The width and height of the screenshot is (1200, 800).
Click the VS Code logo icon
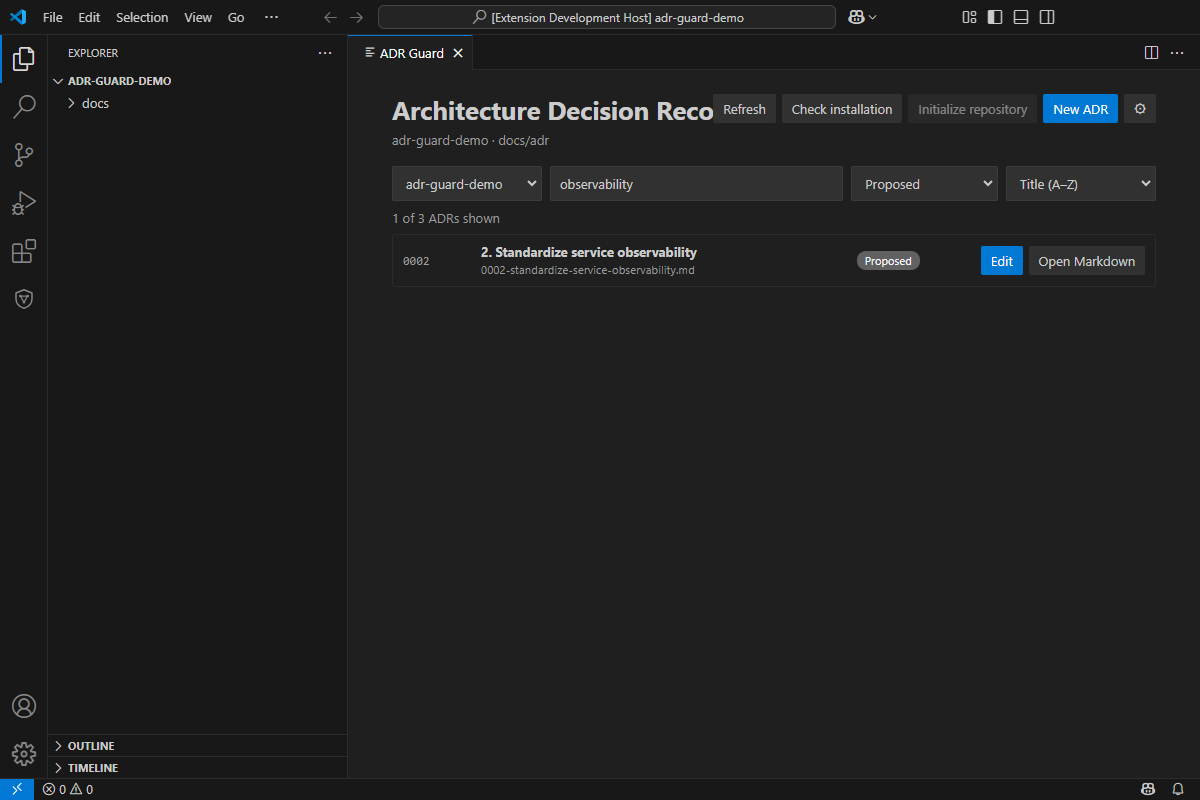tap(18, 17)
